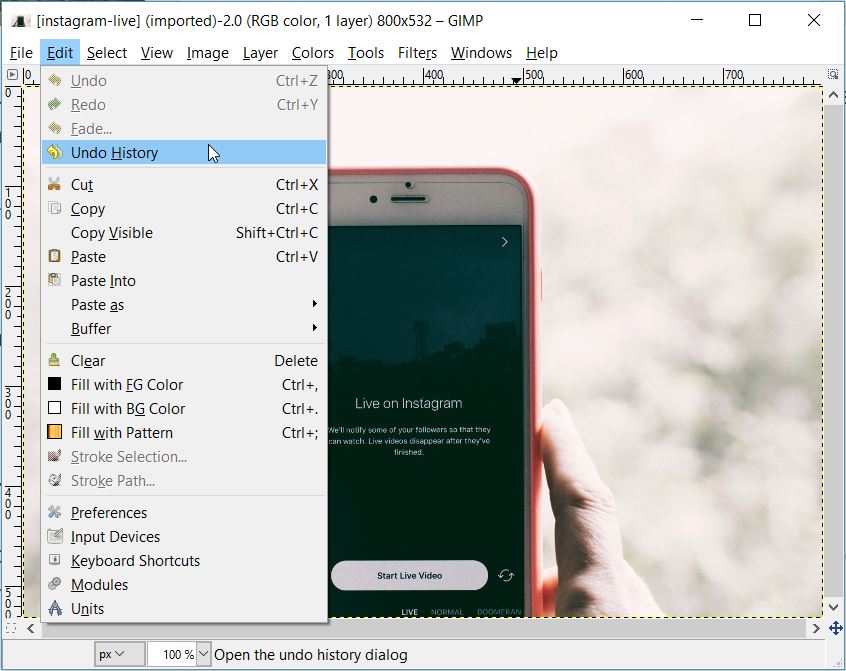This screenshot has height=671, width=846.
Task: Click the Input Devices icon
Action: click(54, 536)
